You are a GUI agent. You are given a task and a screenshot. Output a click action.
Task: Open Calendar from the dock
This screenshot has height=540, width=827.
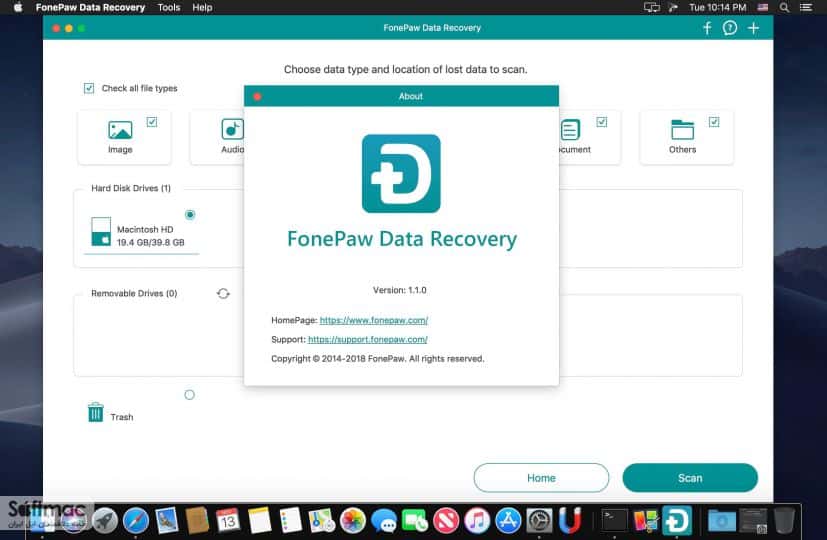pos(228,521)
